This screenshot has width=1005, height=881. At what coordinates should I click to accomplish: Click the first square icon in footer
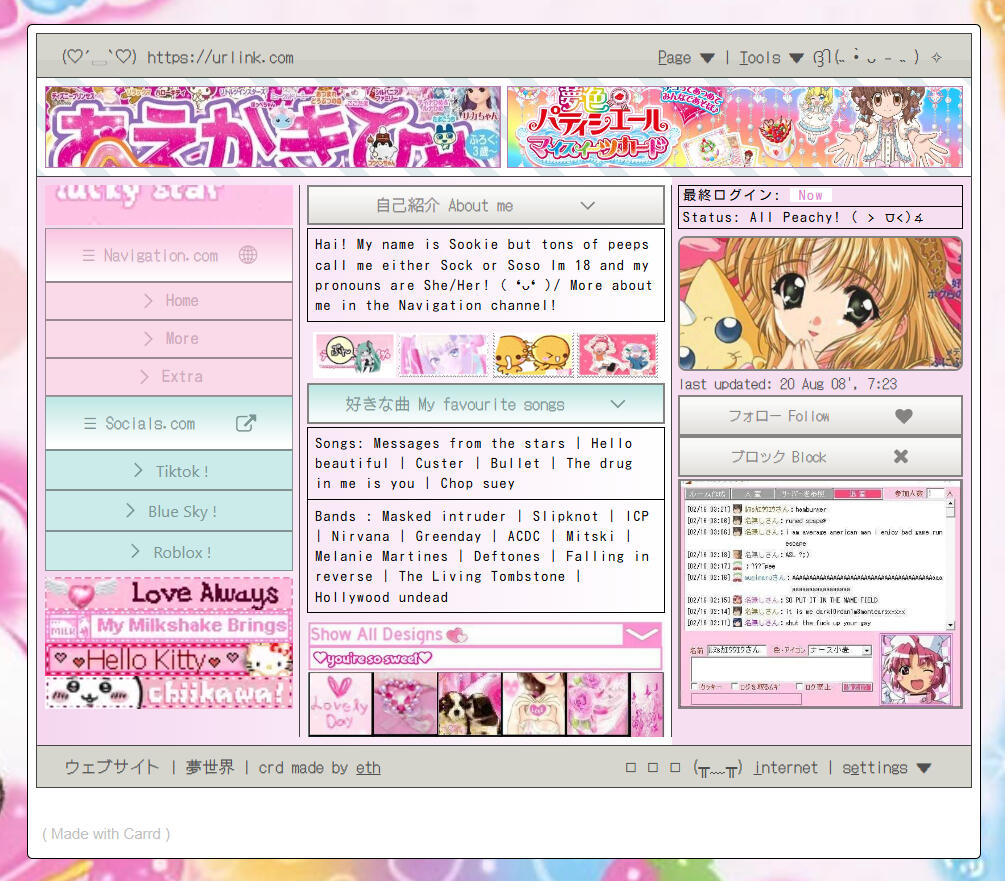pos(631,768)
